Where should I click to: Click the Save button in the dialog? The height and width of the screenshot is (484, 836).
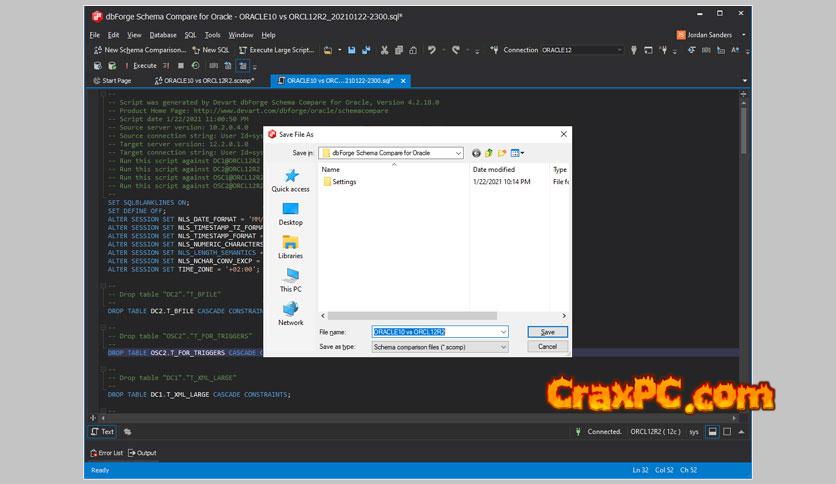point(547,331)
